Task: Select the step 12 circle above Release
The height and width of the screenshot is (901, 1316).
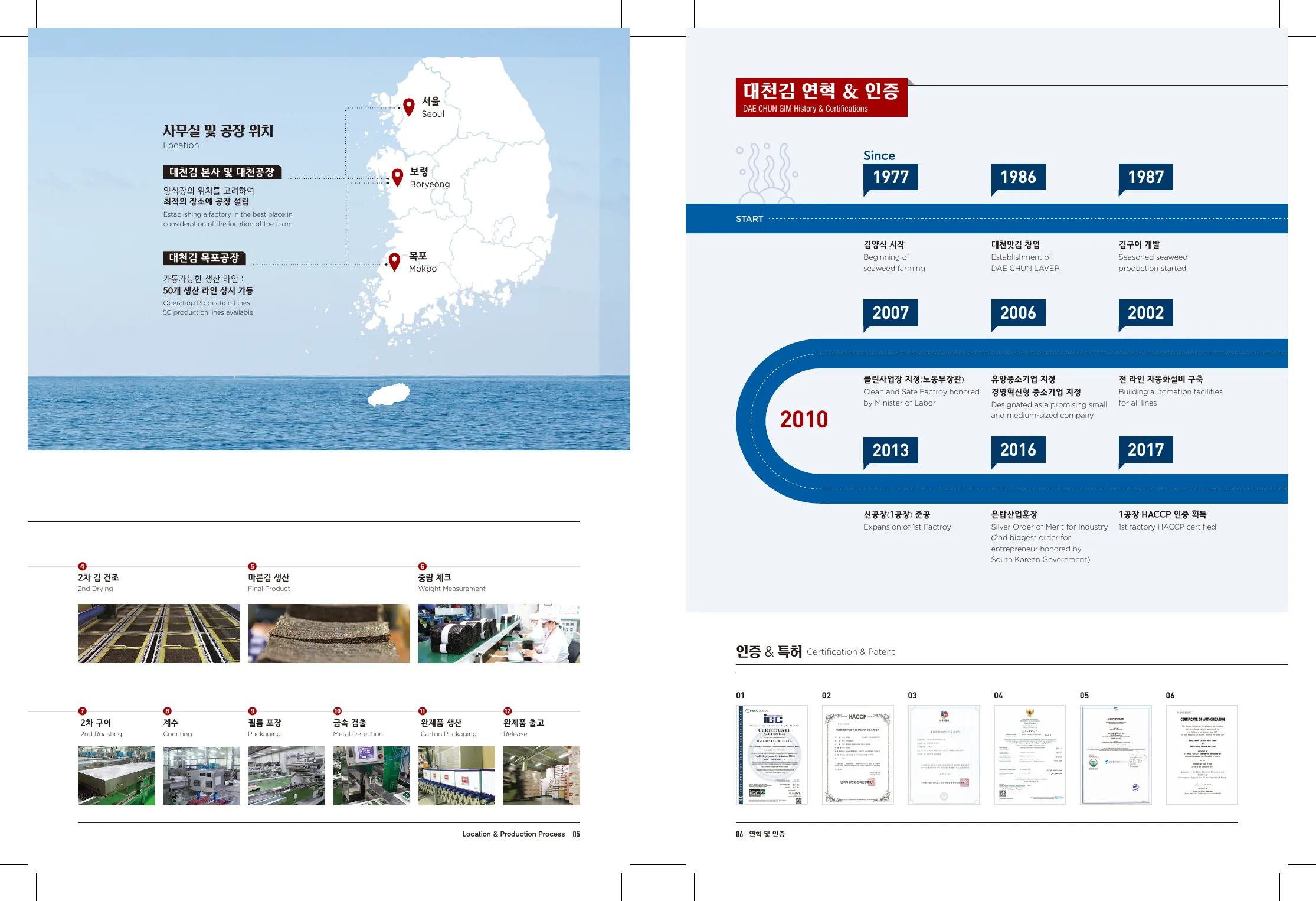Action: tap(508, 711)
